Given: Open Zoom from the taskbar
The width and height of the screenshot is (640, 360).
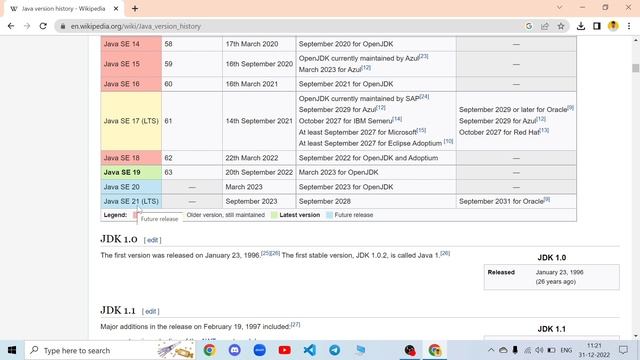Looking at the screenshot, I should point(260,350).
